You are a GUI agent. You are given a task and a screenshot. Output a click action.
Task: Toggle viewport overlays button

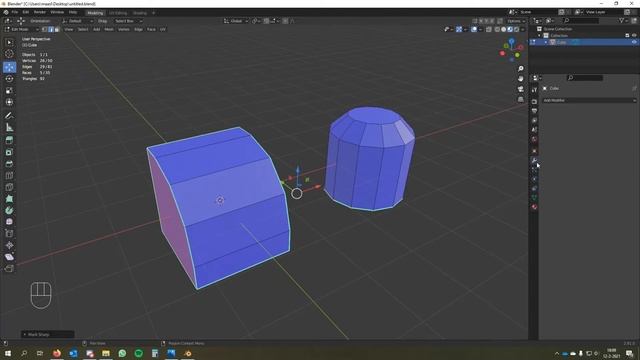tap(474, 29)
